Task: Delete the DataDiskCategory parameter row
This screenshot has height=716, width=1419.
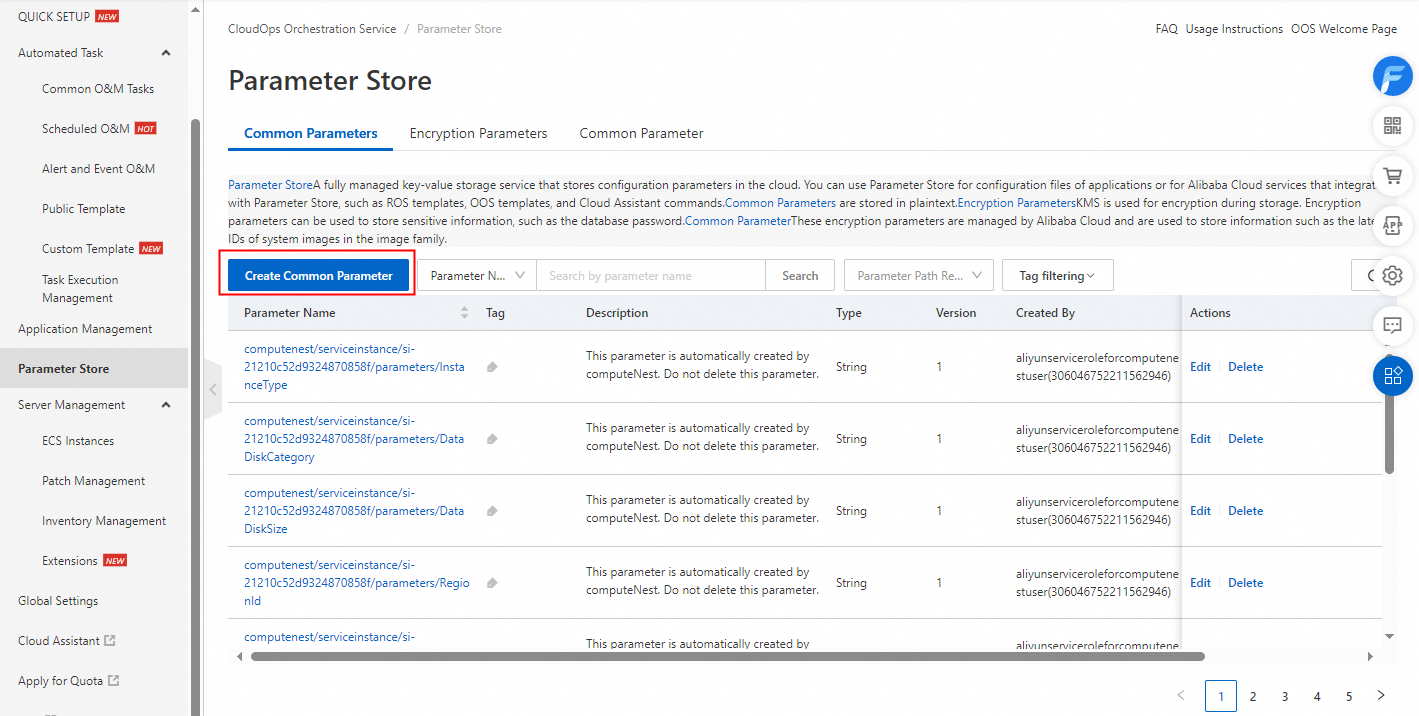Action: click(1245, 439)
